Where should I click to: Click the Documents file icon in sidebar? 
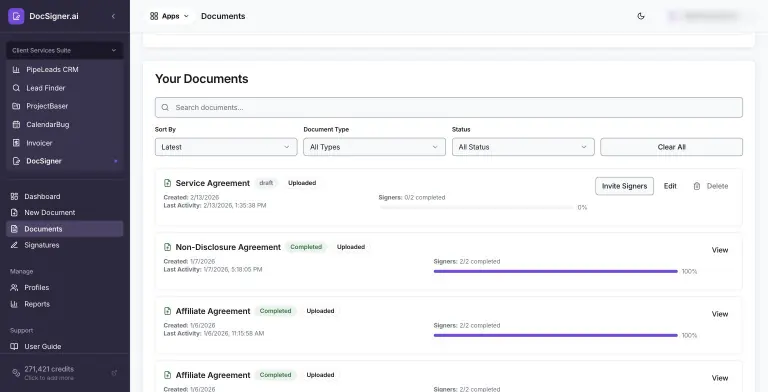tap(14, 229)
